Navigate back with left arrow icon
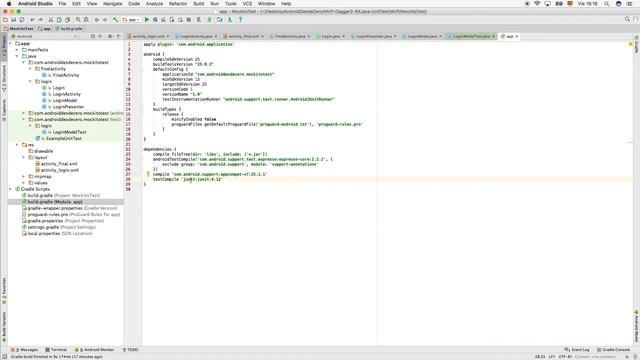This screenshot has height=360, width=640. pyautogui.click(x=97, y=20)
